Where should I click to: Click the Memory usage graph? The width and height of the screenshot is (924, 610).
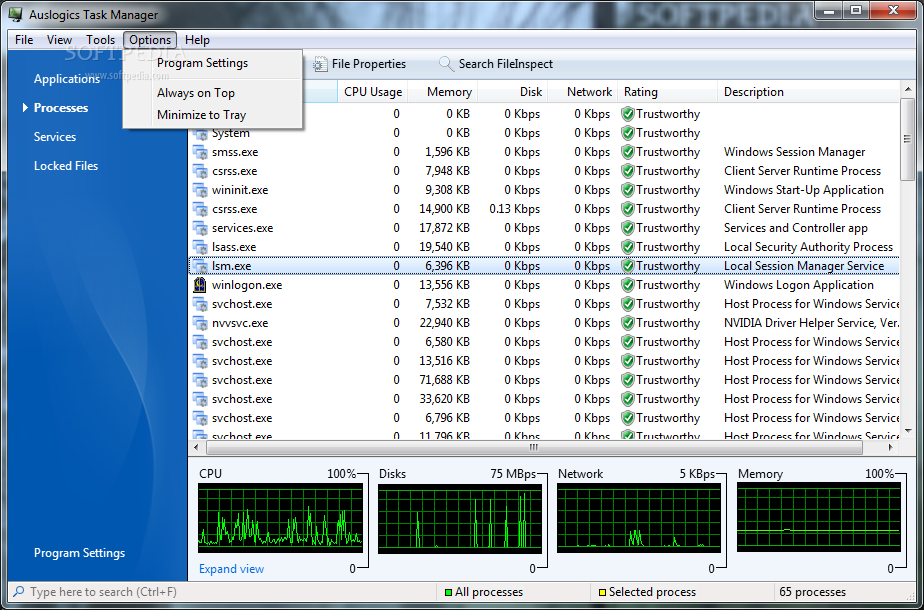tap(819, 518)
